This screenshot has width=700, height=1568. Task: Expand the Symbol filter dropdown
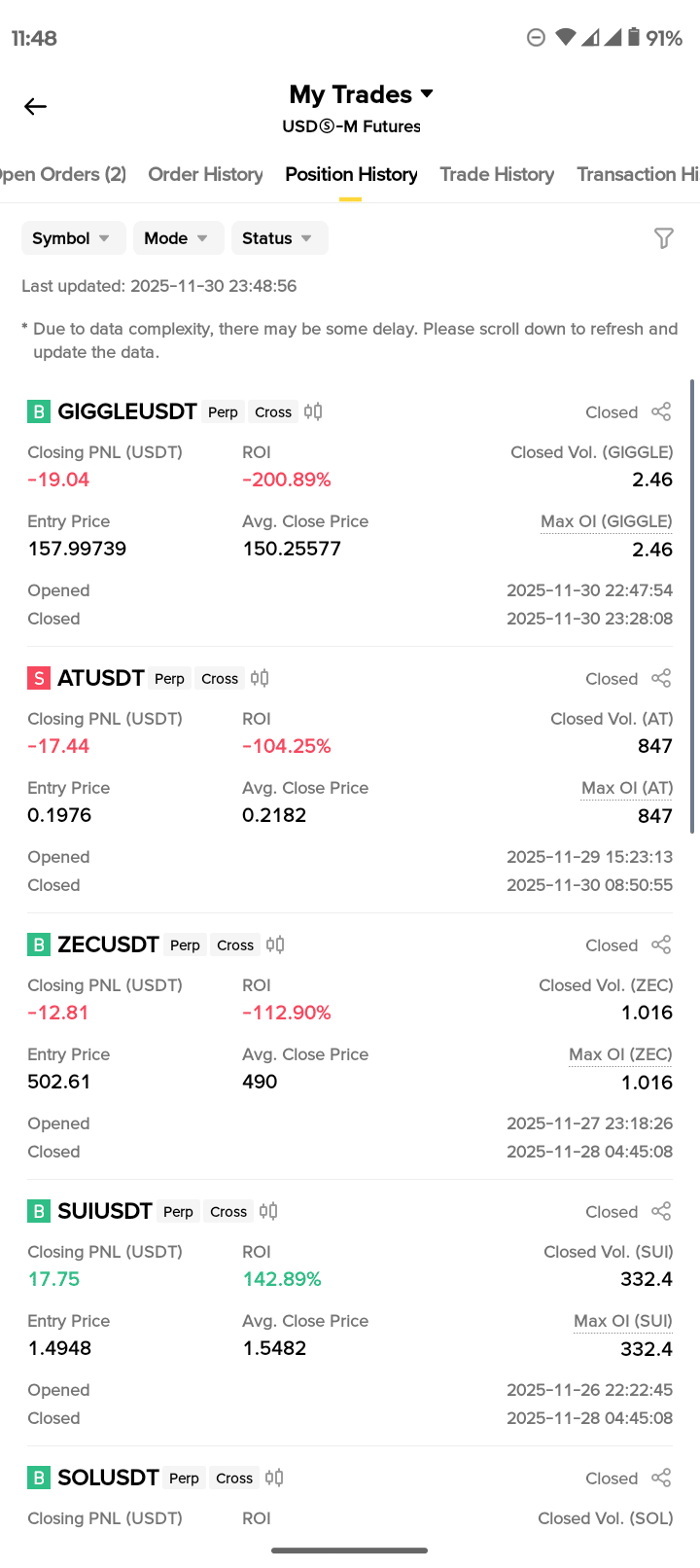tap(73, 238)
